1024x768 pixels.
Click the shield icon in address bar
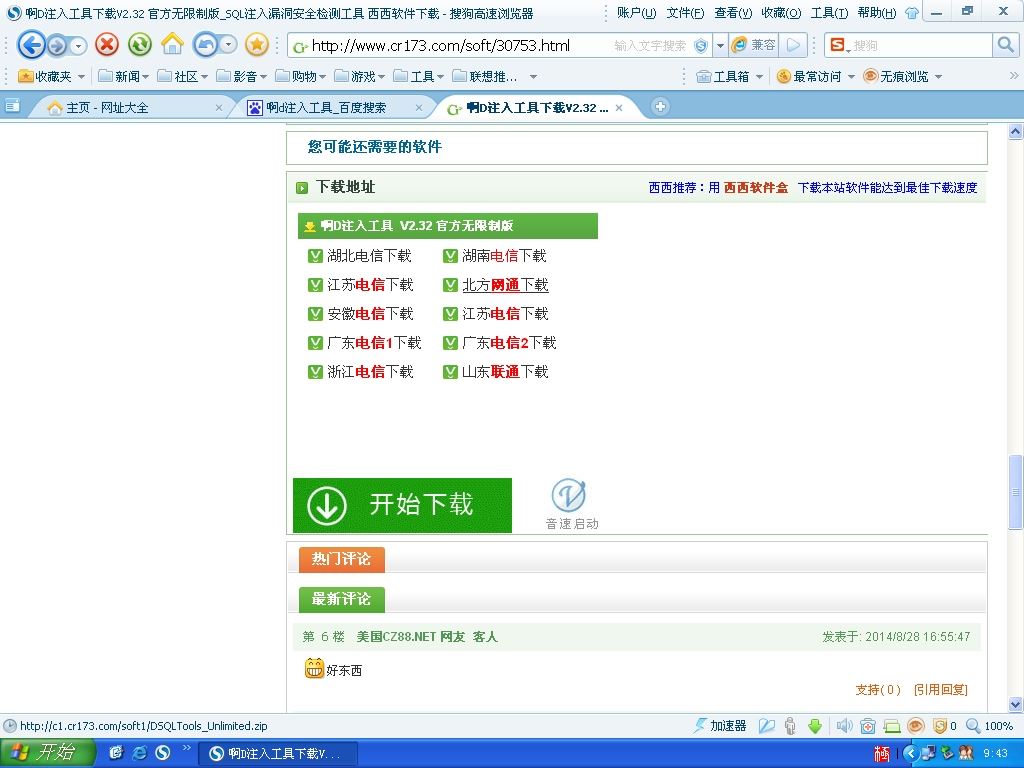(x=701, y=46)
